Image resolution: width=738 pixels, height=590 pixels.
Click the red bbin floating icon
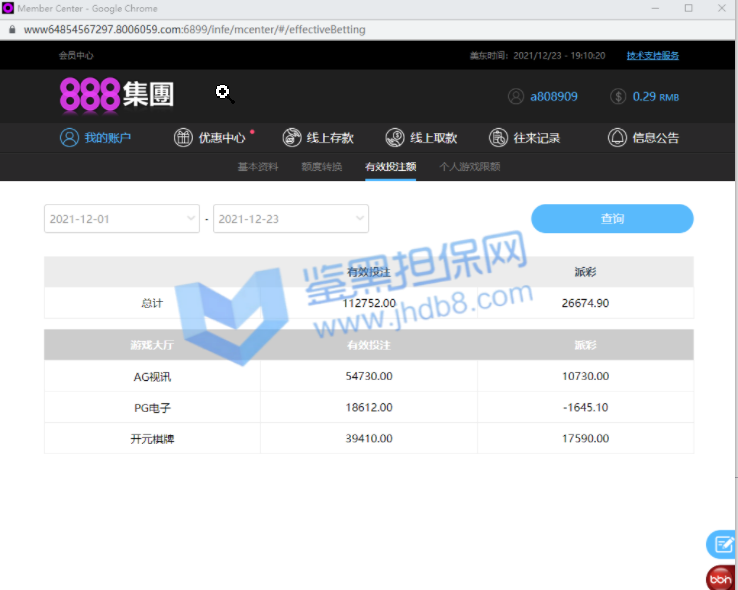pos(721,578)
